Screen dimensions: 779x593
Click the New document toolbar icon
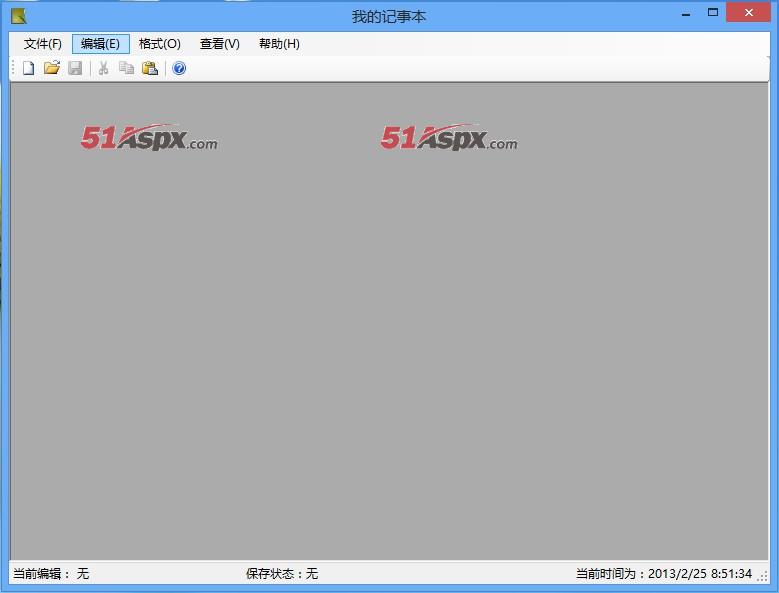29,68
